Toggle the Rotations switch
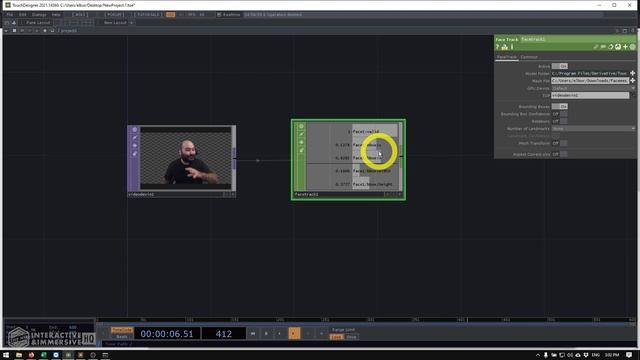 [x=560, y=121]
